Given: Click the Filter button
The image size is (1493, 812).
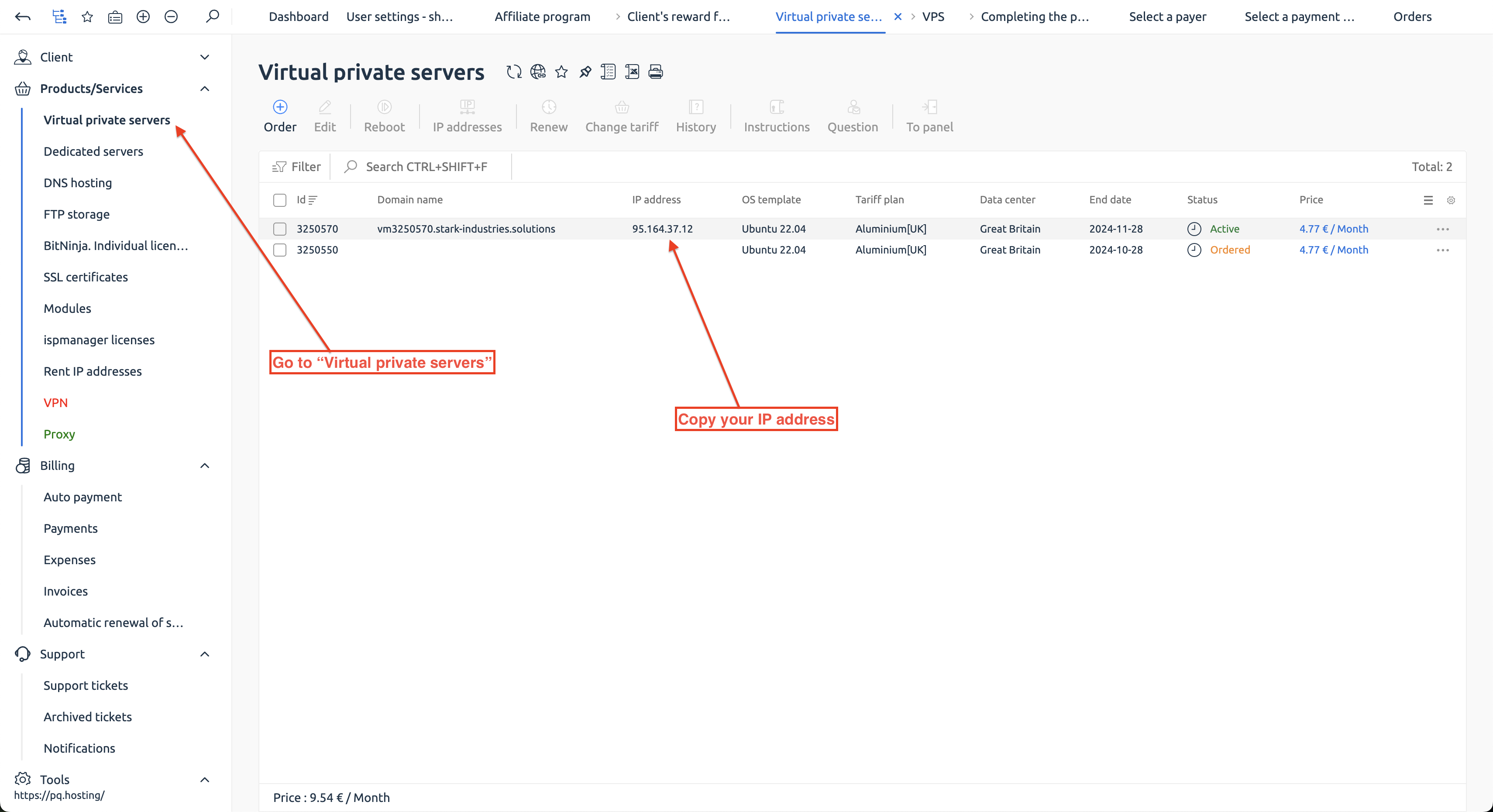Looking at the screenshot, I should [296, 167].
